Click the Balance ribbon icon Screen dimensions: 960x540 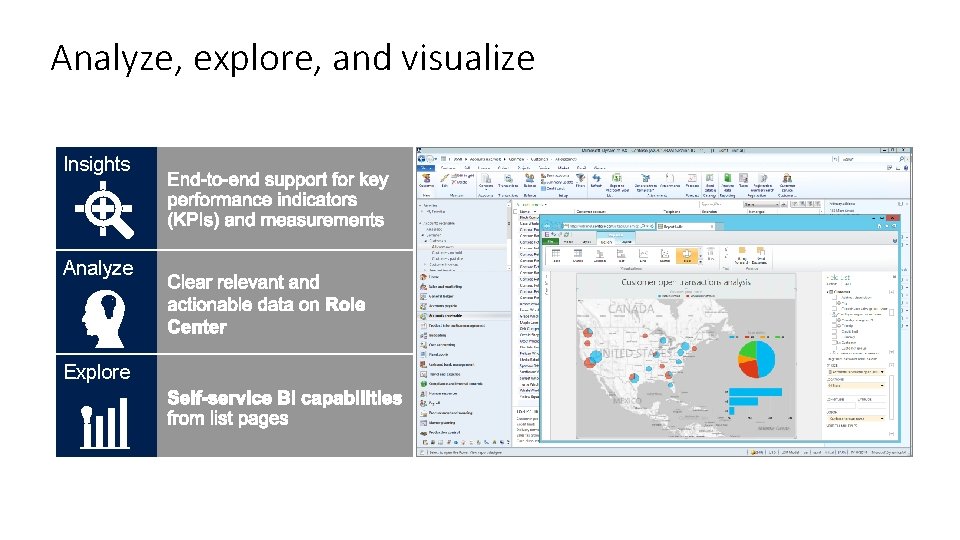point(530,180)
